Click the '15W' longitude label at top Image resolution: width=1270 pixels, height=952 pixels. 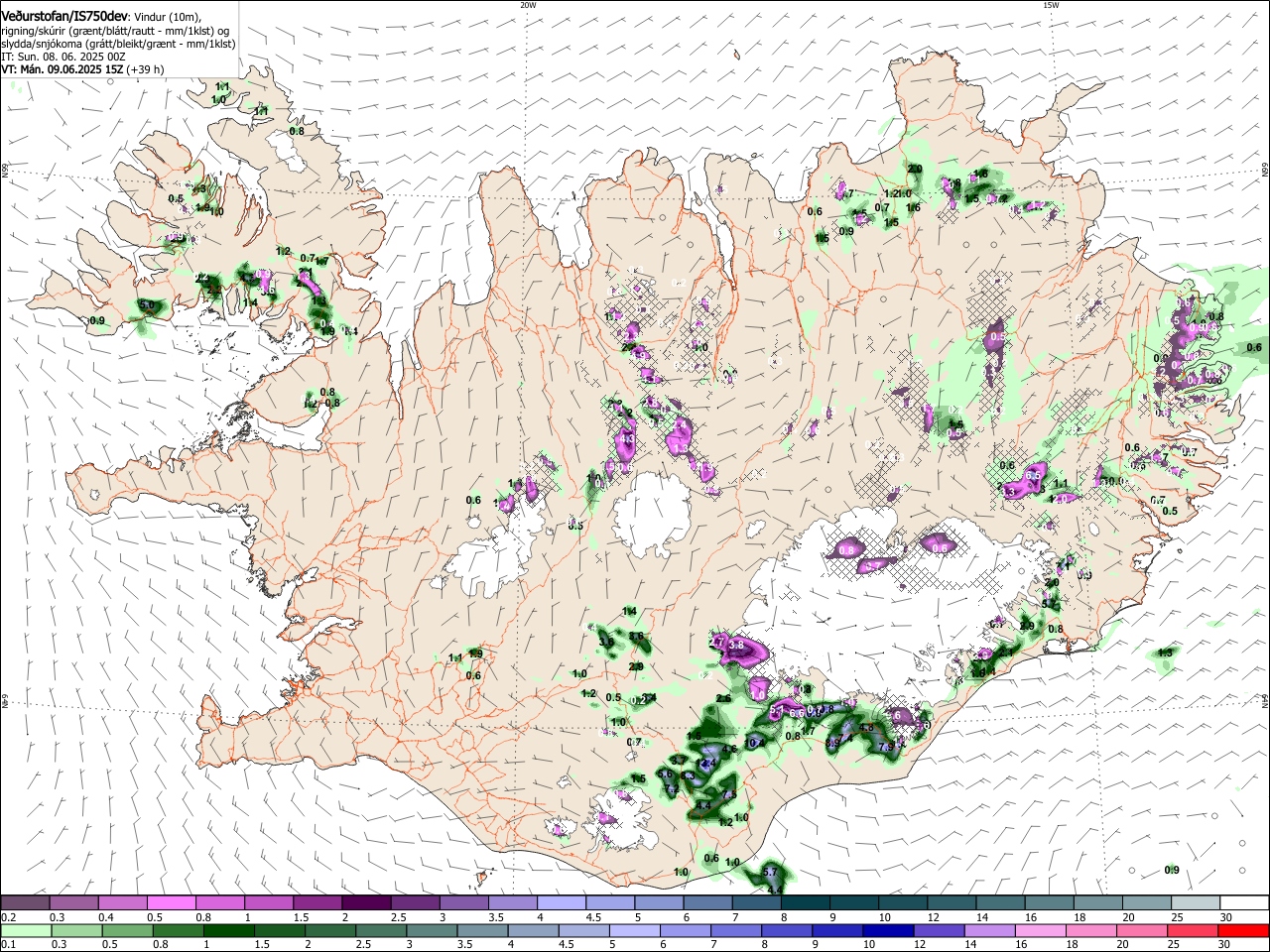pos(1051,5)
